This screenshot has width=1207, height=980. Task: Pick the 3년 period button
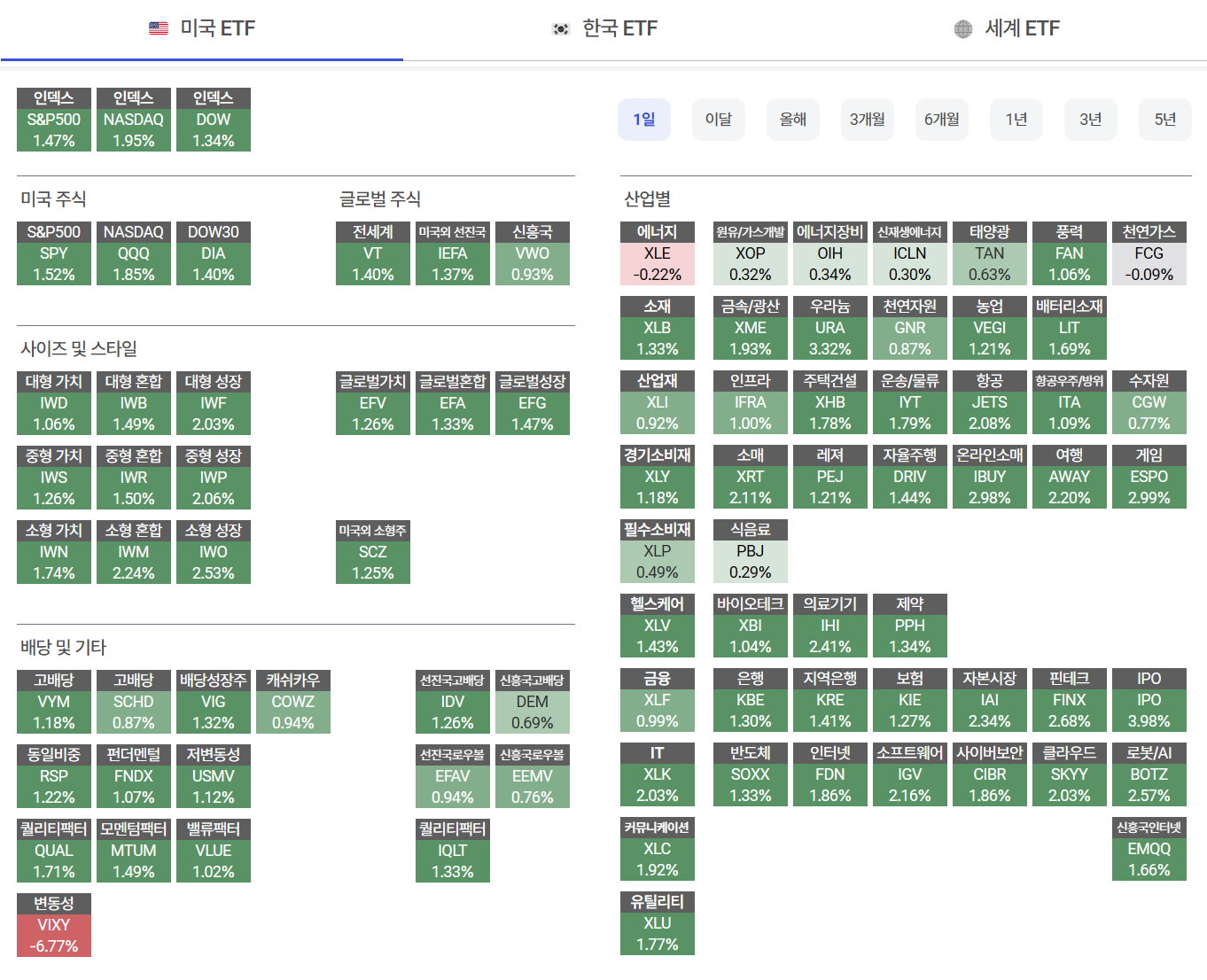[1091, 120]
